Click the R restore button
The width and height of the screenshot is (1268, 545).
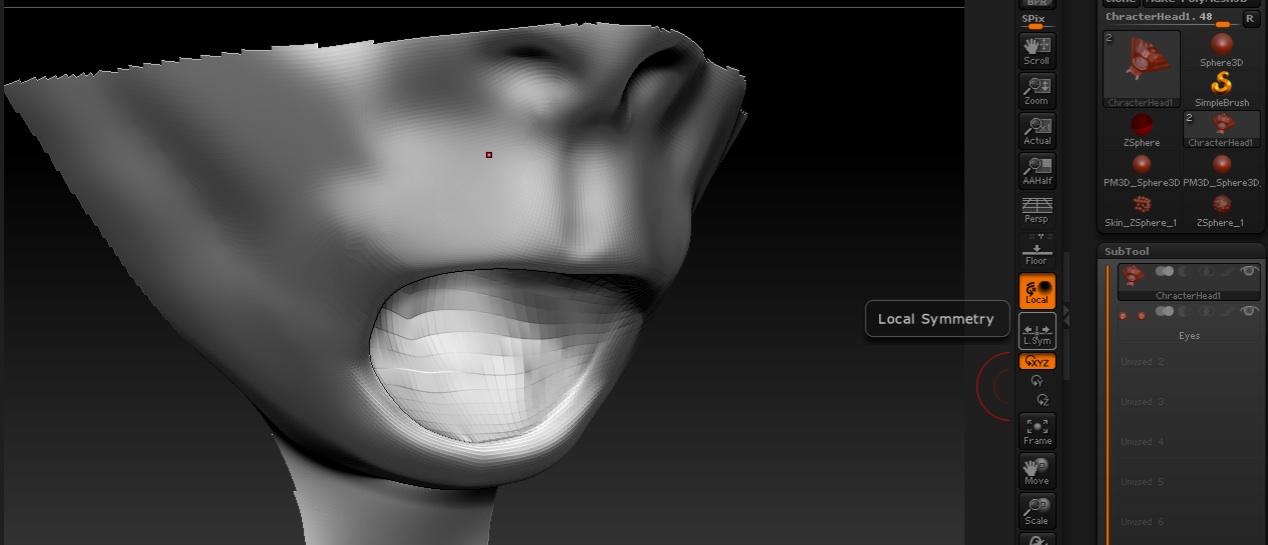[x=1251, y=18]
